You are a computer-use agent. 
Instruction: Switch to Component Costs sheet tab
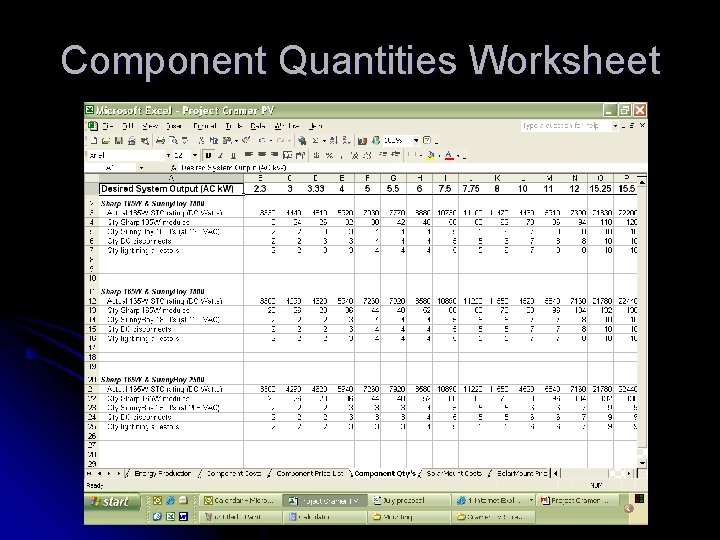pos(234,473)
